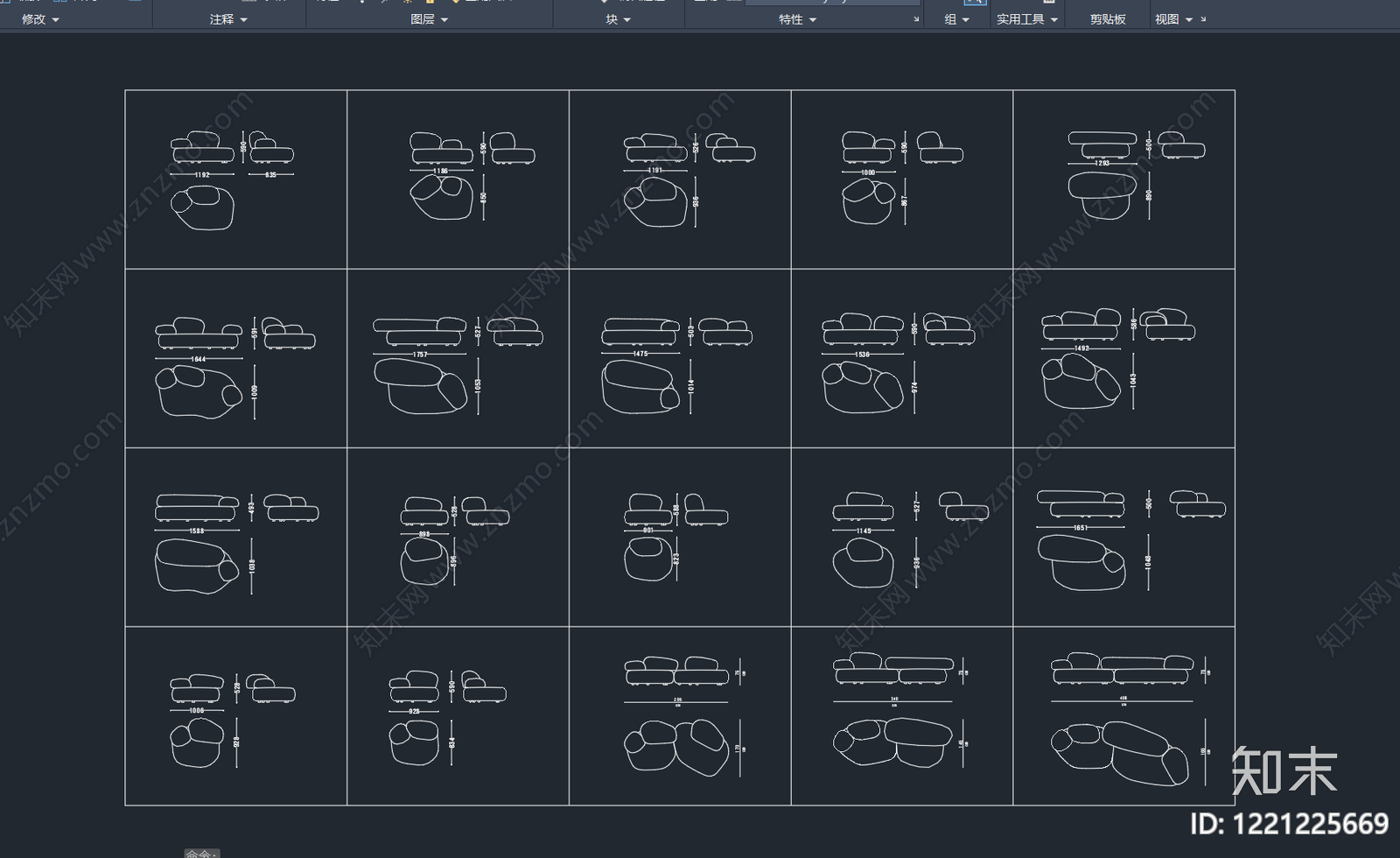Select the 1644 dimension text

[199, 359]
